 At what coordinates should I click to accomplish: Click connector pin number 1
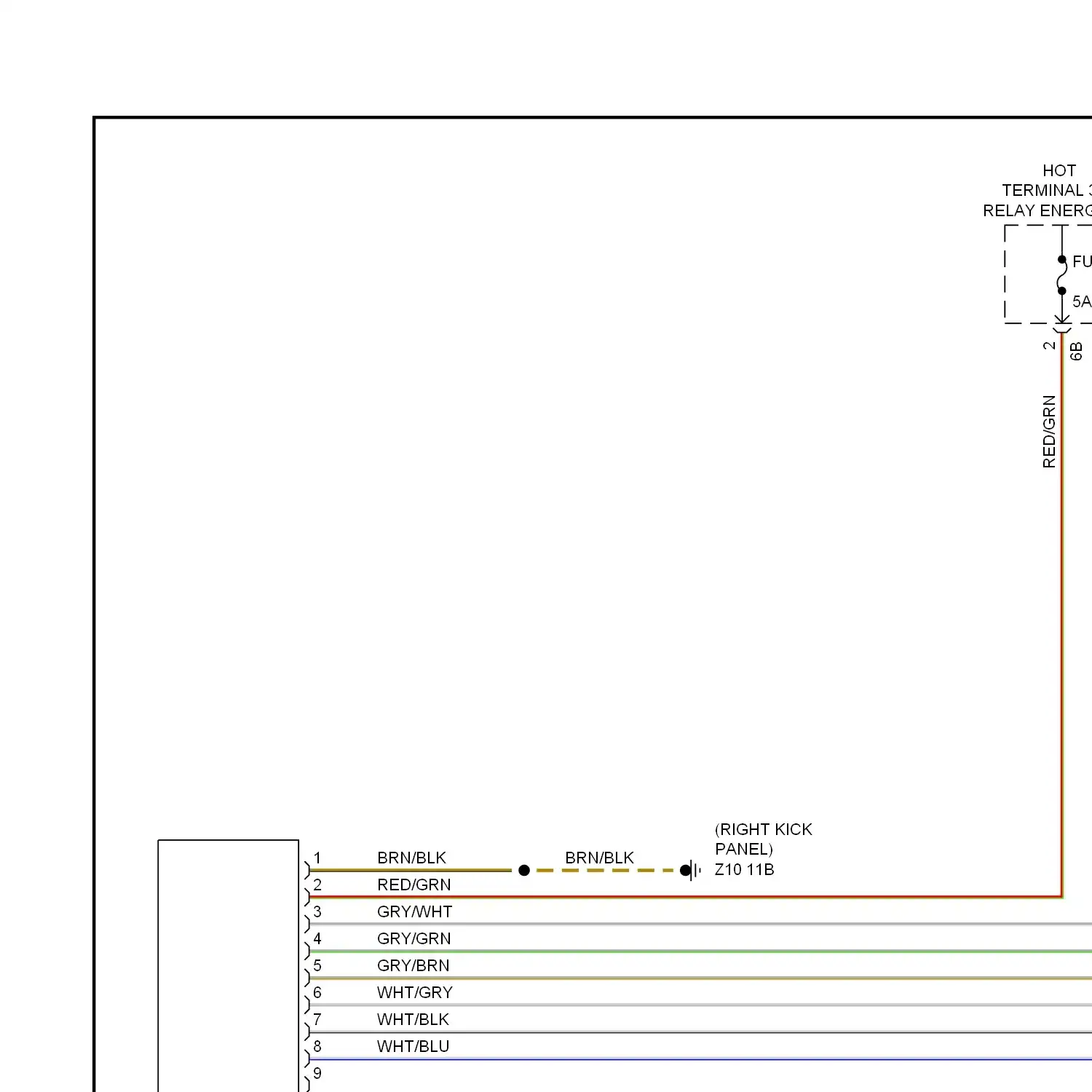pos(317,858)
